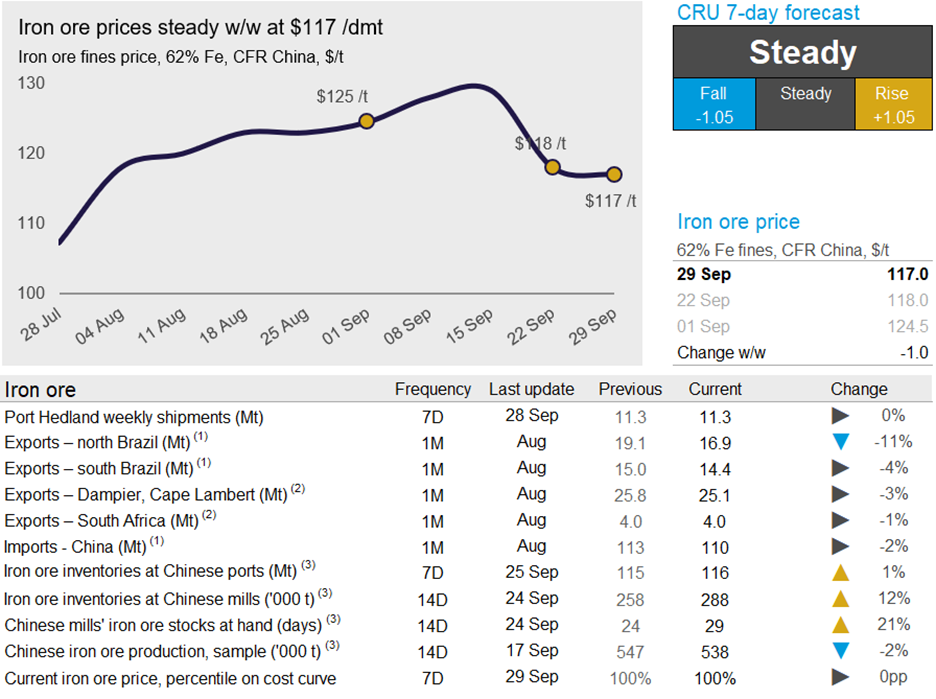Click the Frequency column header
The width and height of the screenshot is (936, 699).
pos(432,389)
